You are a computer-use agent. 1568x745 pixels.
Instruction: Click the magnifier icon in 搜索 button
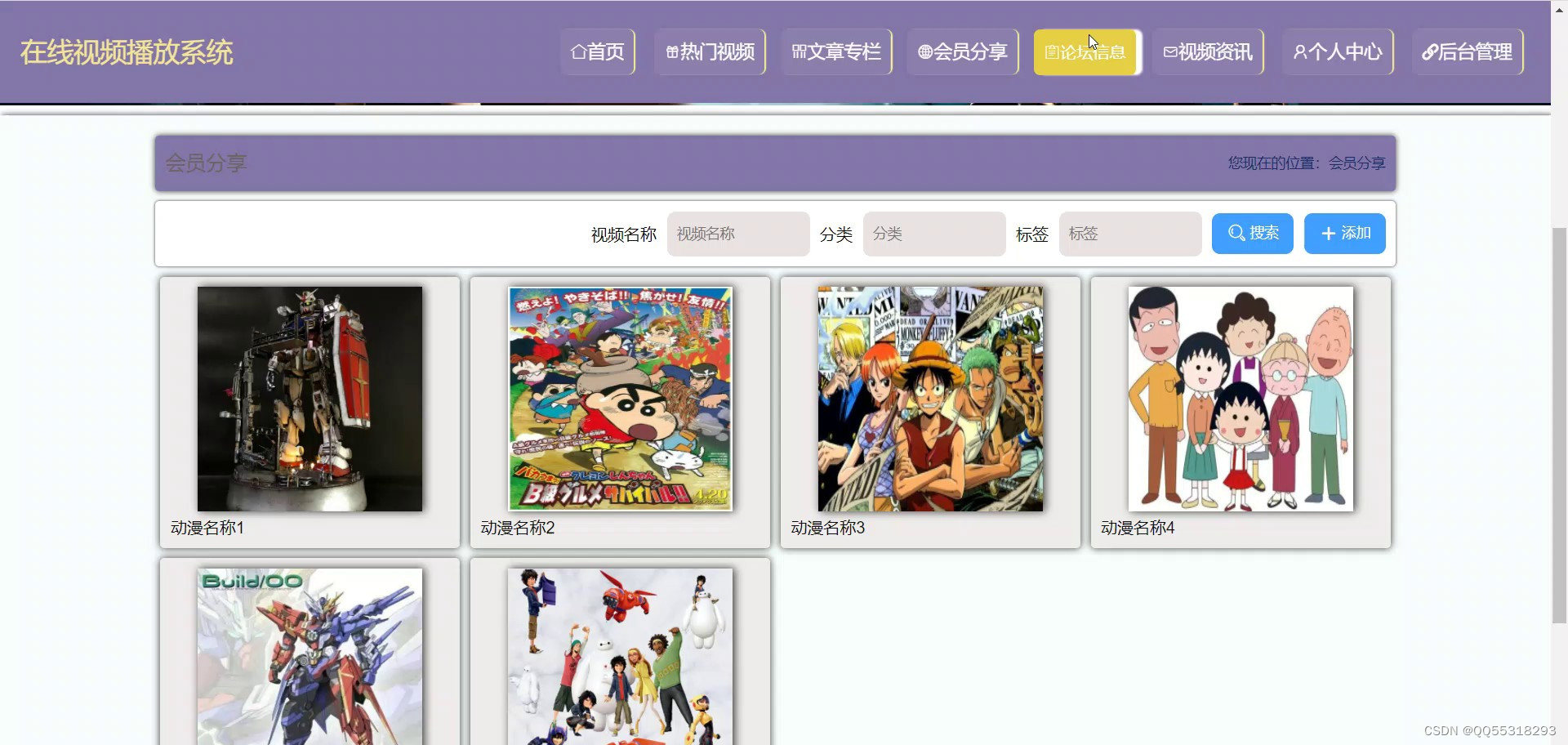(1236, 233)
